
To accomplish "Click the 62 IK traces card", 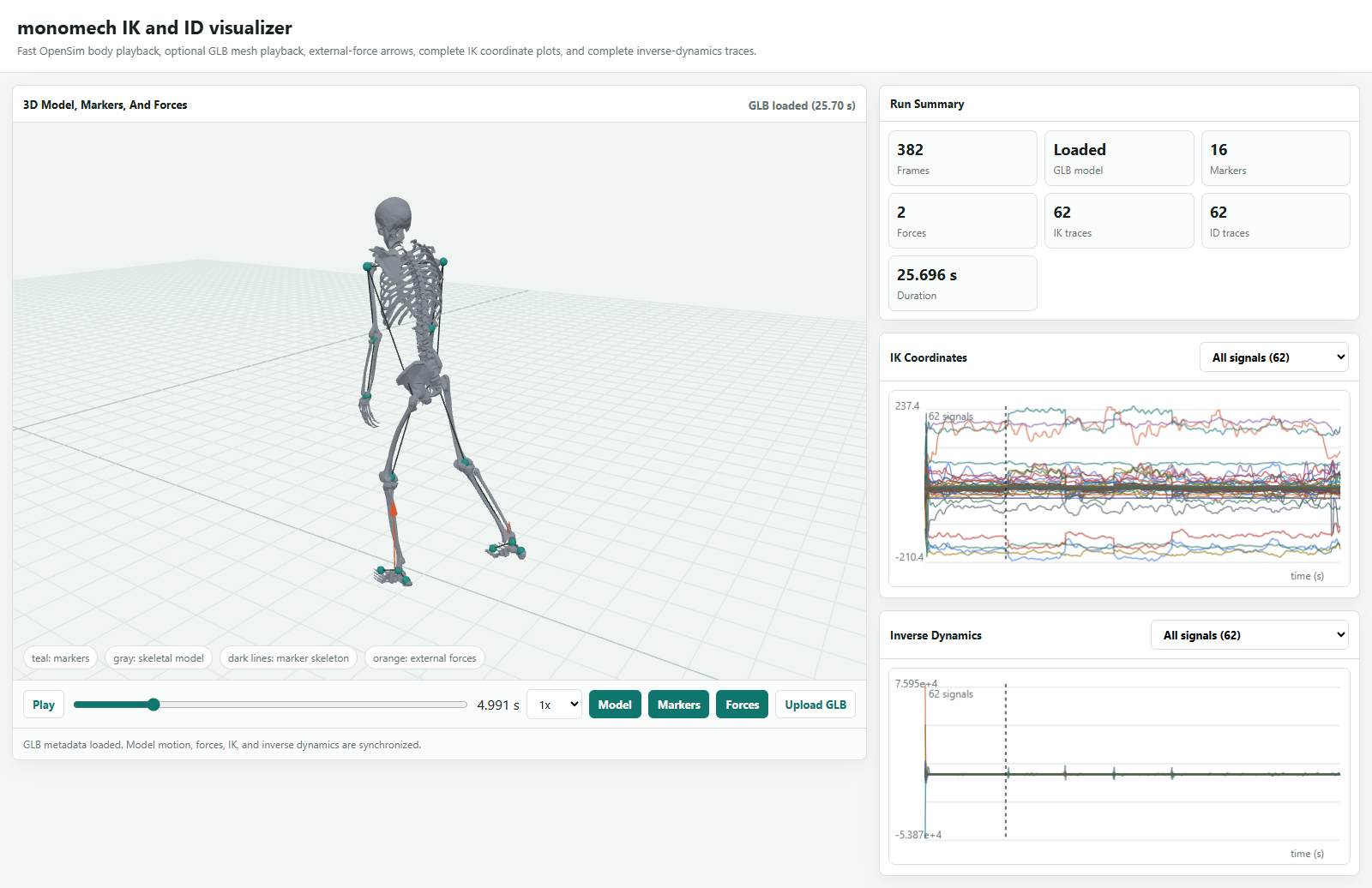I will coord(1119,220).
